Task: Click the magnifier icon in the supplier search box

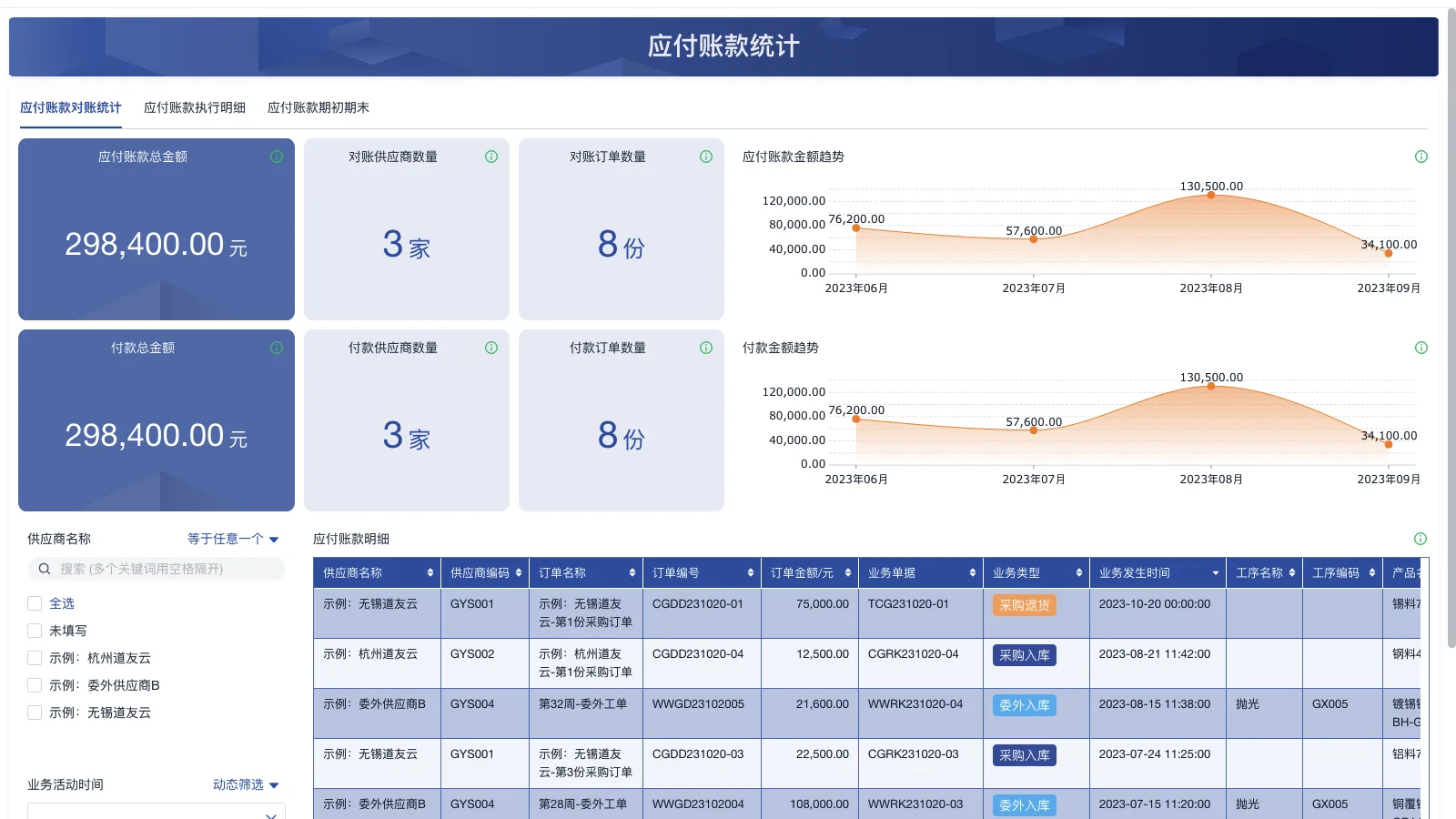Action: 44,568
